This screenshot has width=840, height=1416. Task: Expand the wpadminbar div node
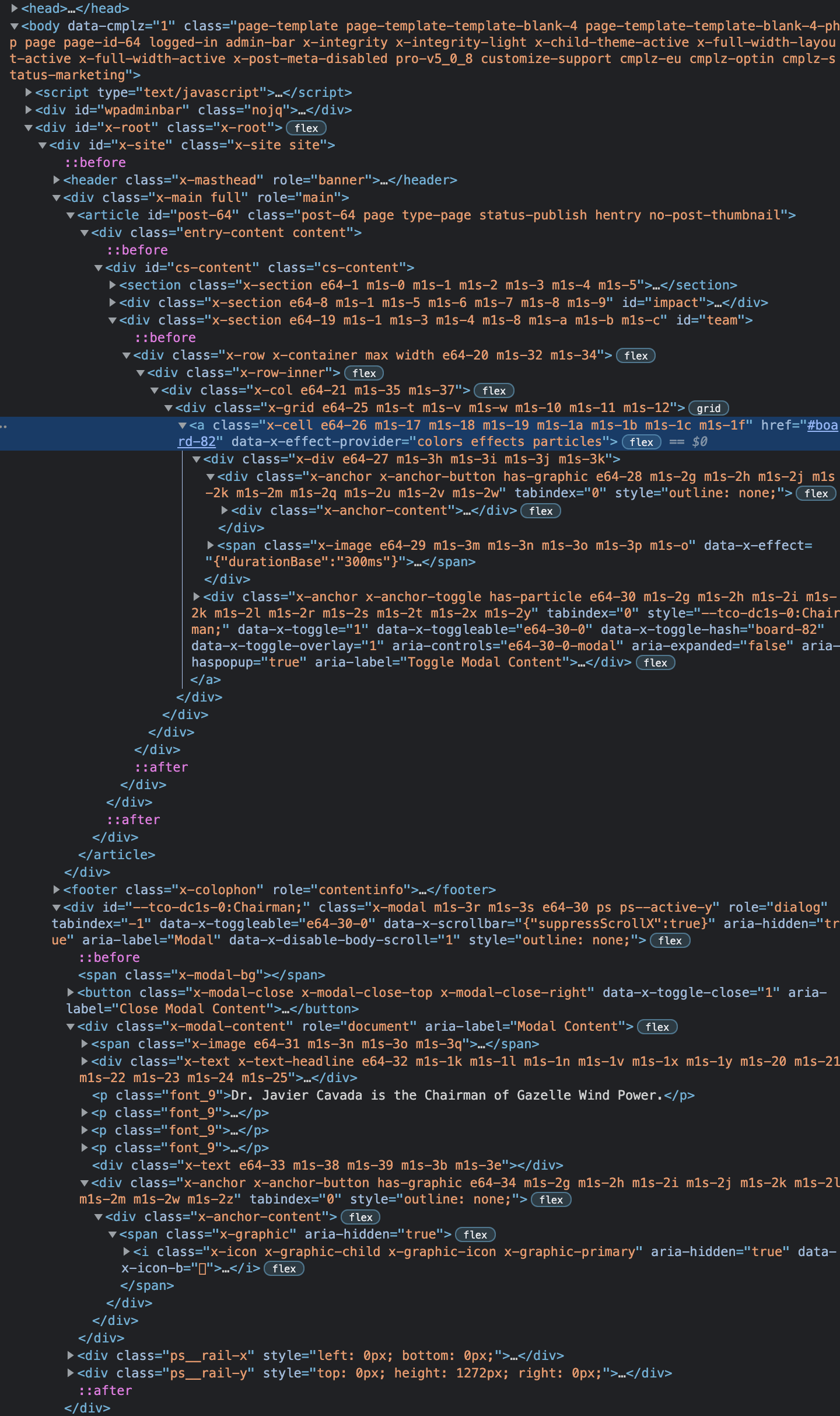(29, 110)
